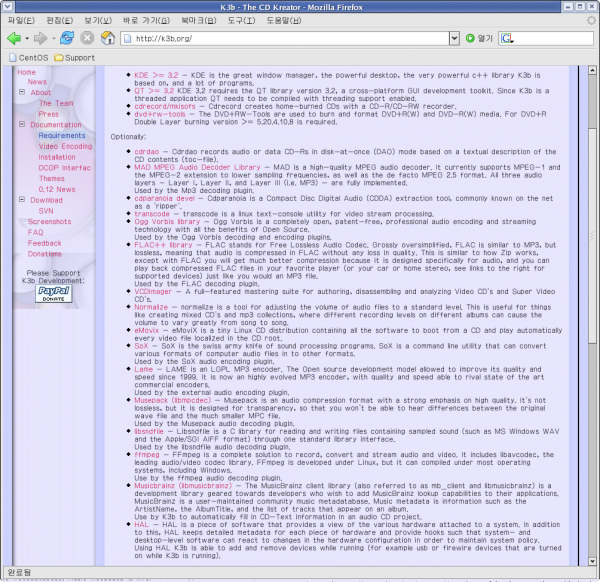The height and width of the screenshot is (582, 600).
Task: Open the 파일(F) menu
Action: (21, 21)
